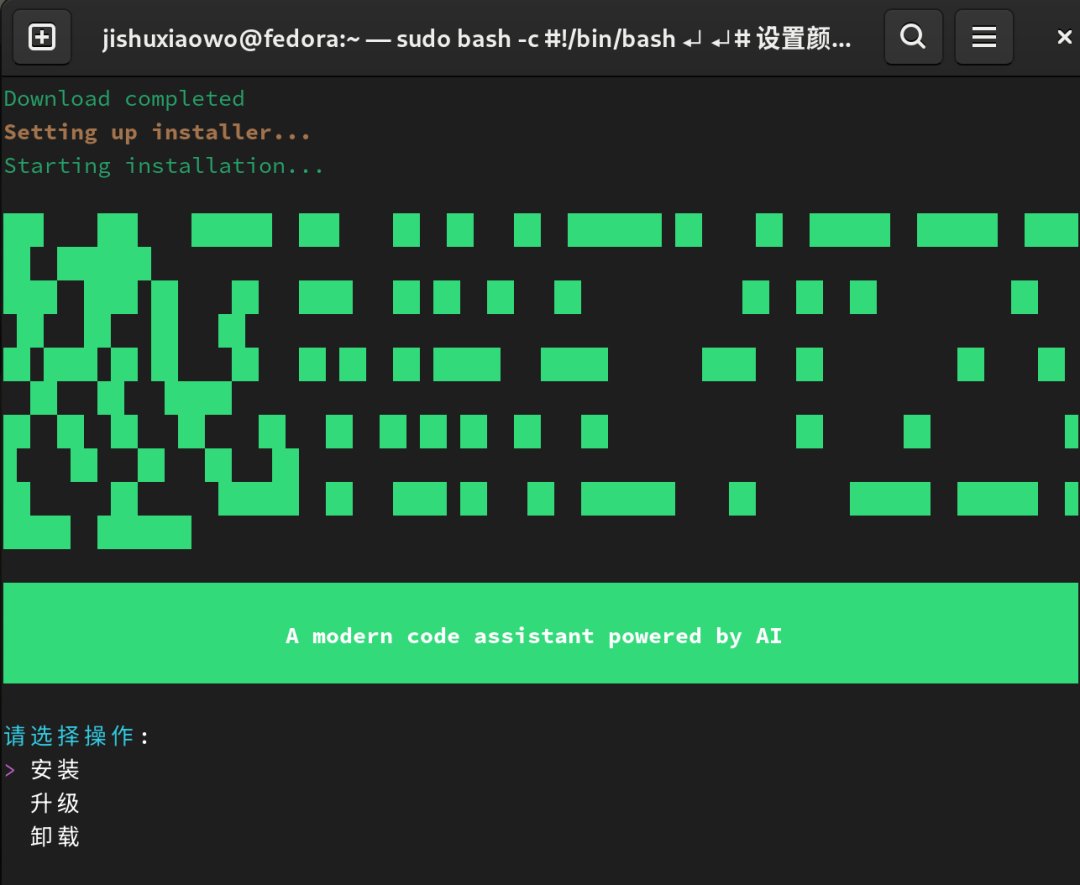Select the 卸载 menu option

click(x=55, y=837)
